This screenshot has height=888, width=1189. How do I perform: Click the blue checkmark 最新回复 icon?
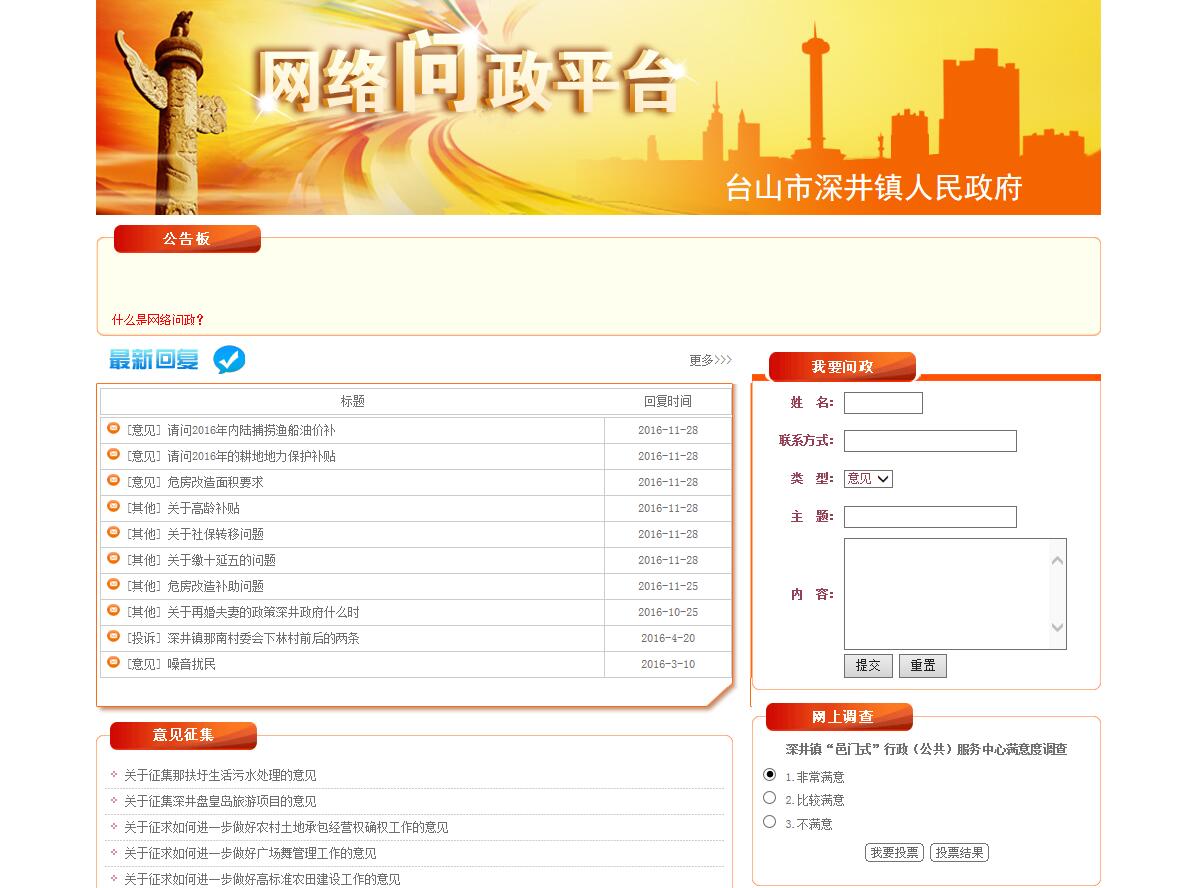229,360
